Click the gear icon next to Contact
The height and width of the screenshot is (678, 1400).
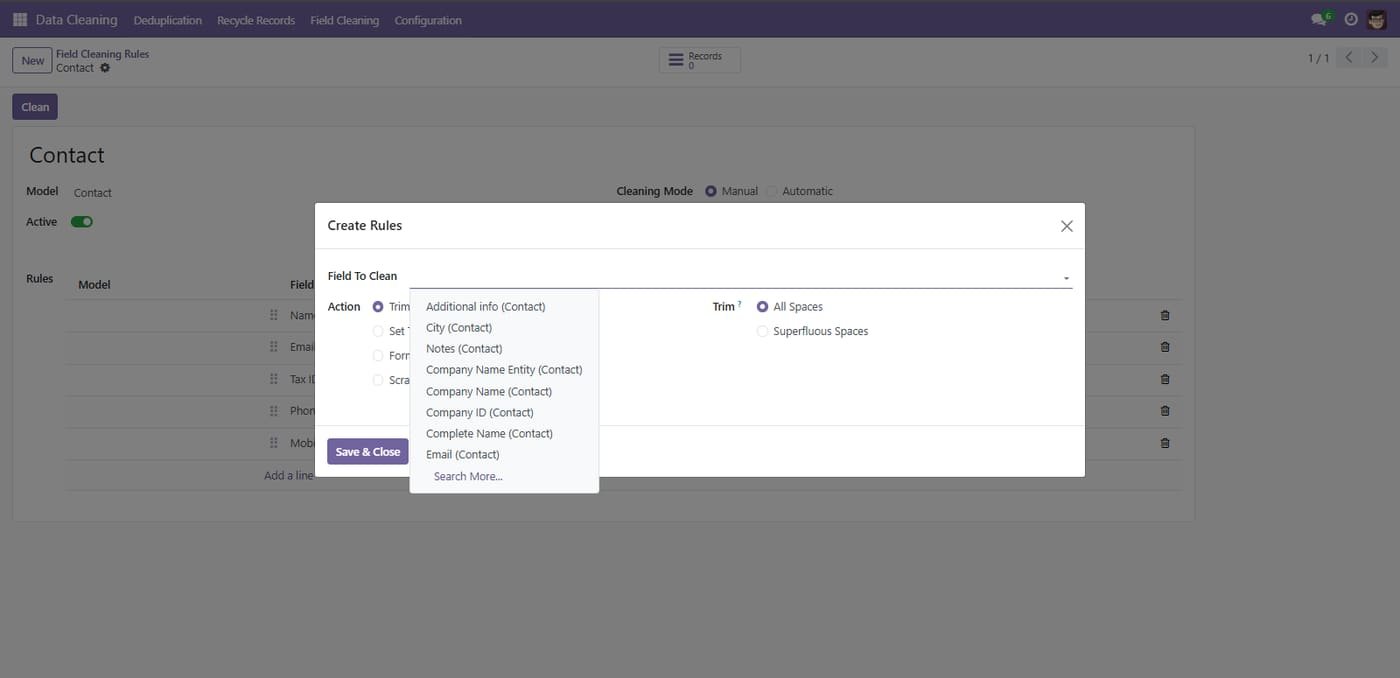point(105,68)
